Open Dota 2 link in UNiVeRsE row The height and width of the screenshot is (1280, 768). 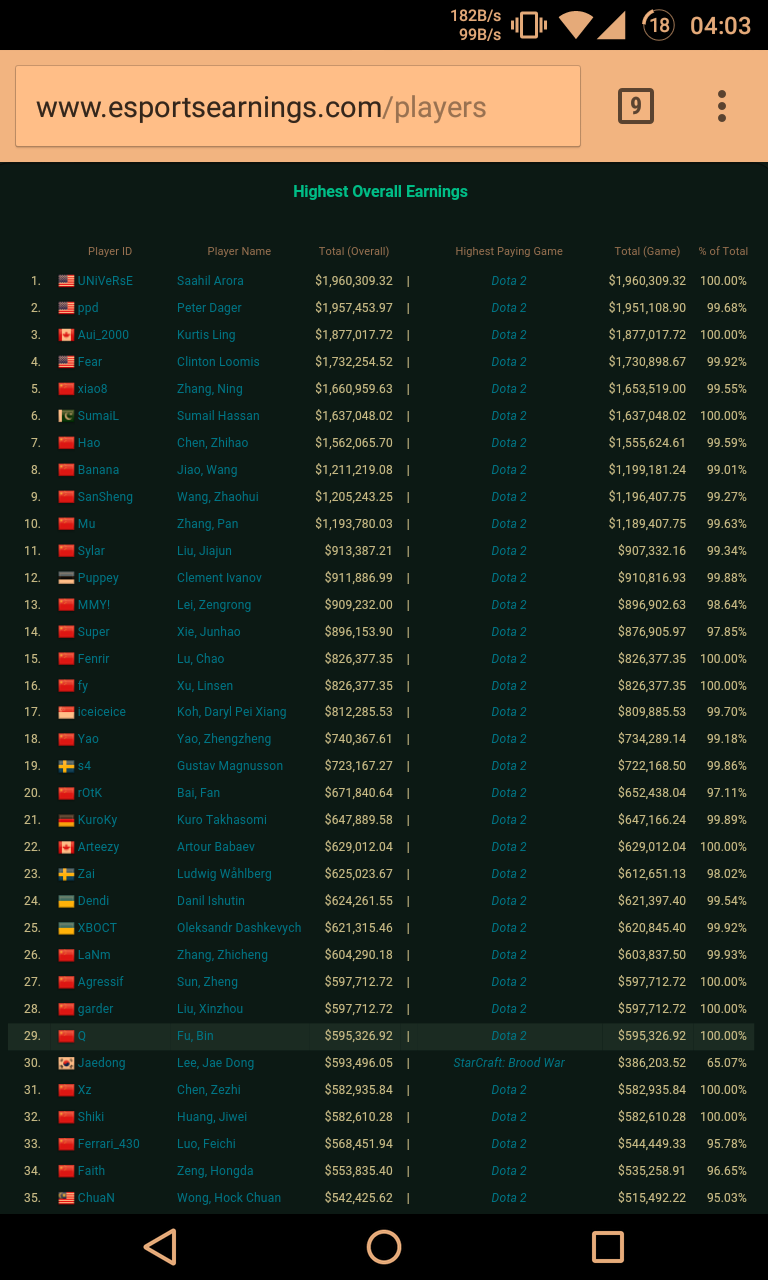509,281
